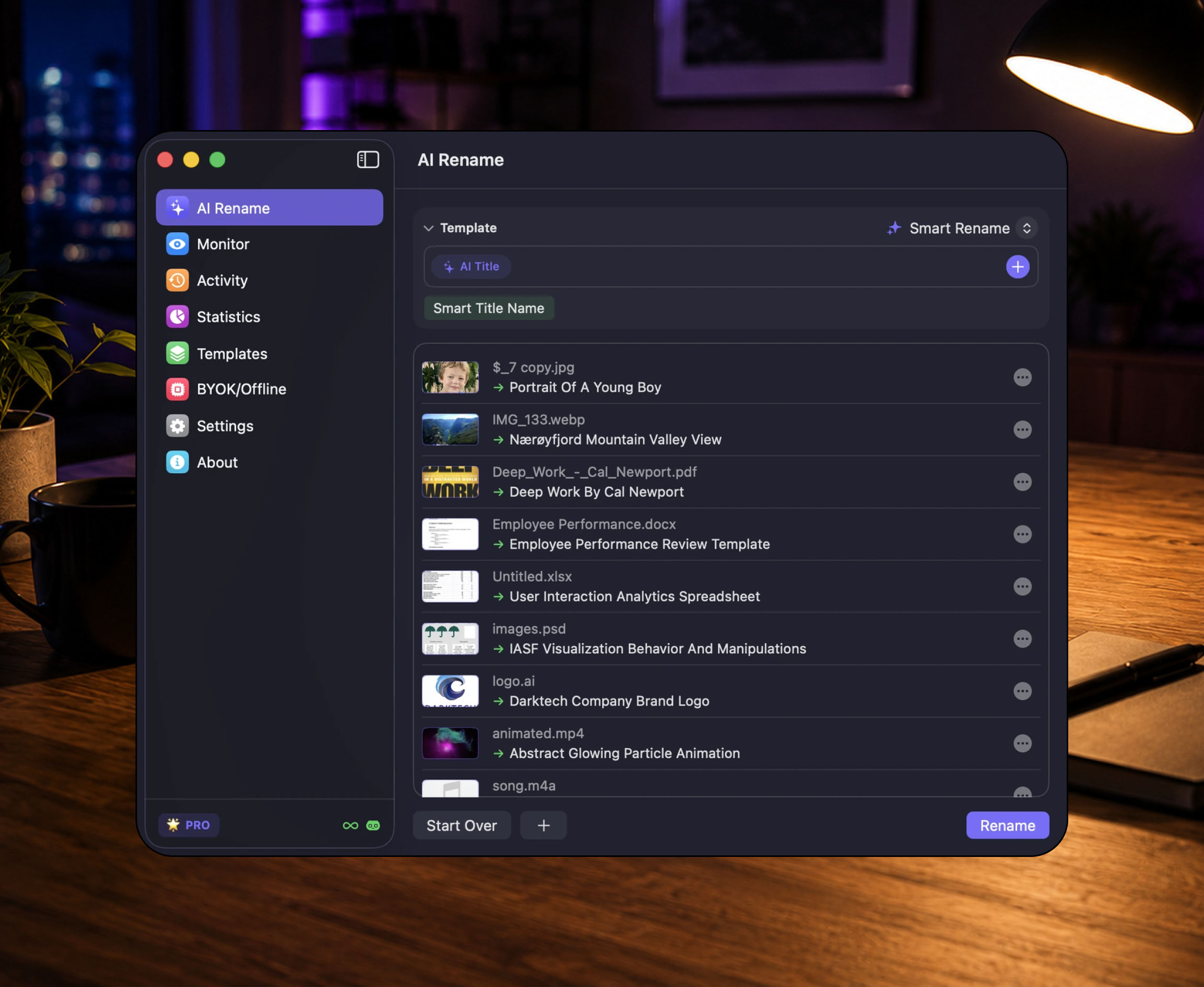Open options for images.psd
1204x987 pixels.
1022,639
